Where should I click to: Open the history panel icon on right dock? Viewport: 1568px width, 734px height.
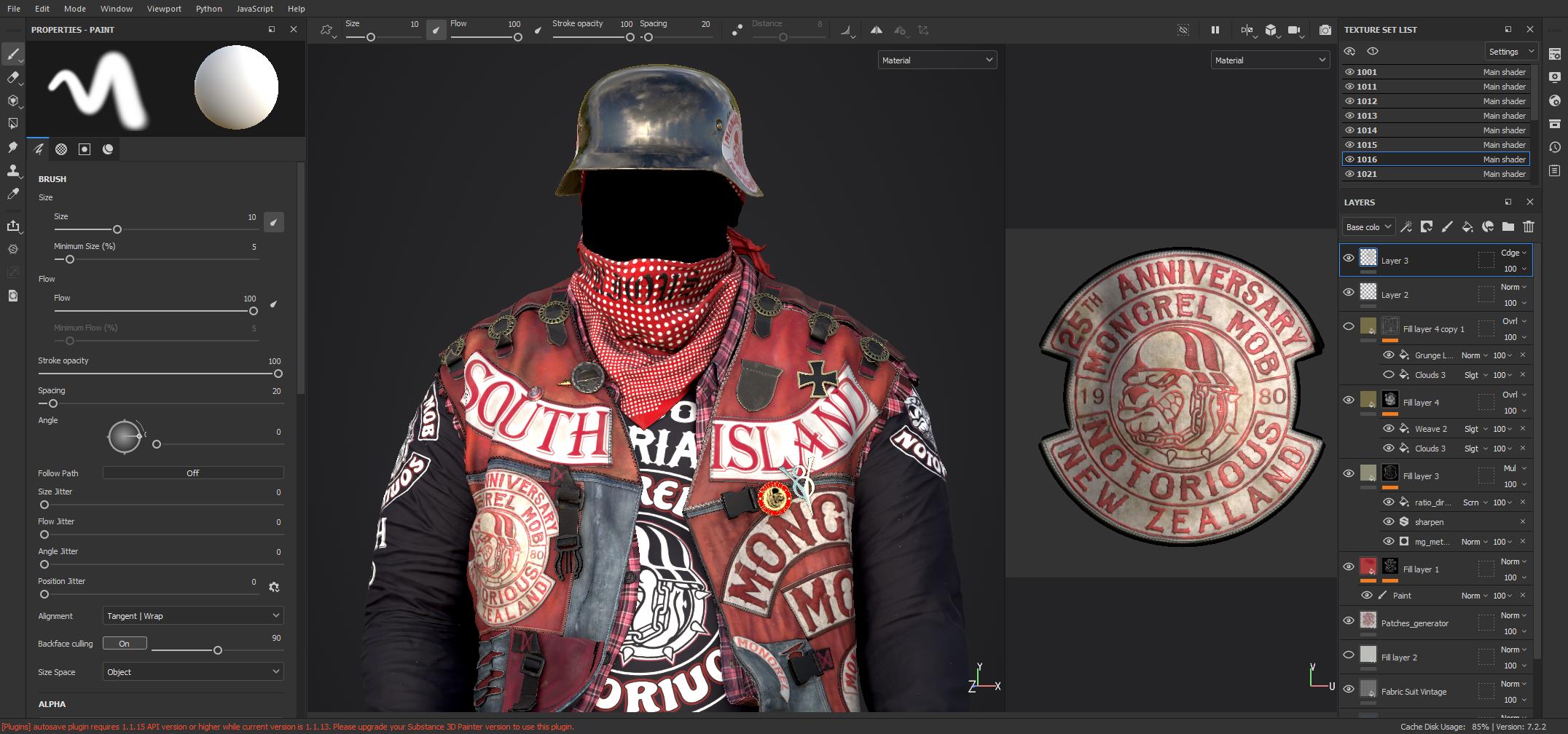point(1555,147)
